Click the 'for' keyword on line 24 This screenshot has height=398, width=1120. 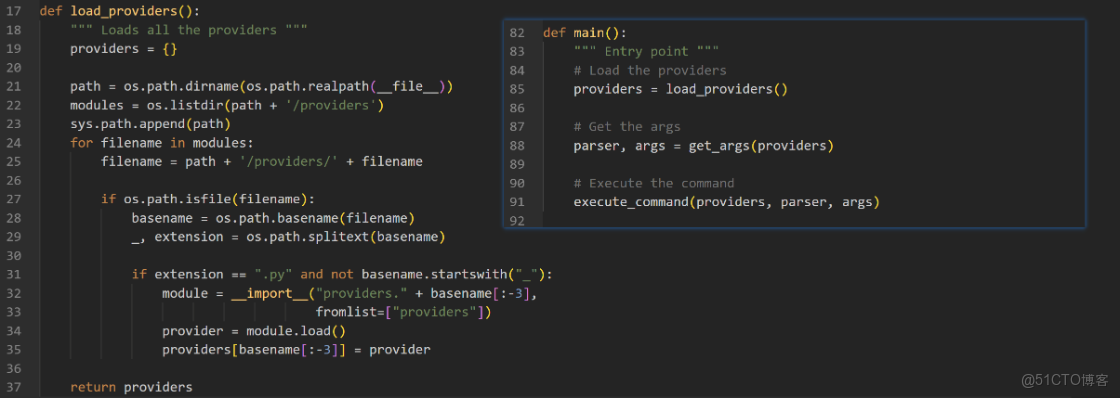[81, 143]
